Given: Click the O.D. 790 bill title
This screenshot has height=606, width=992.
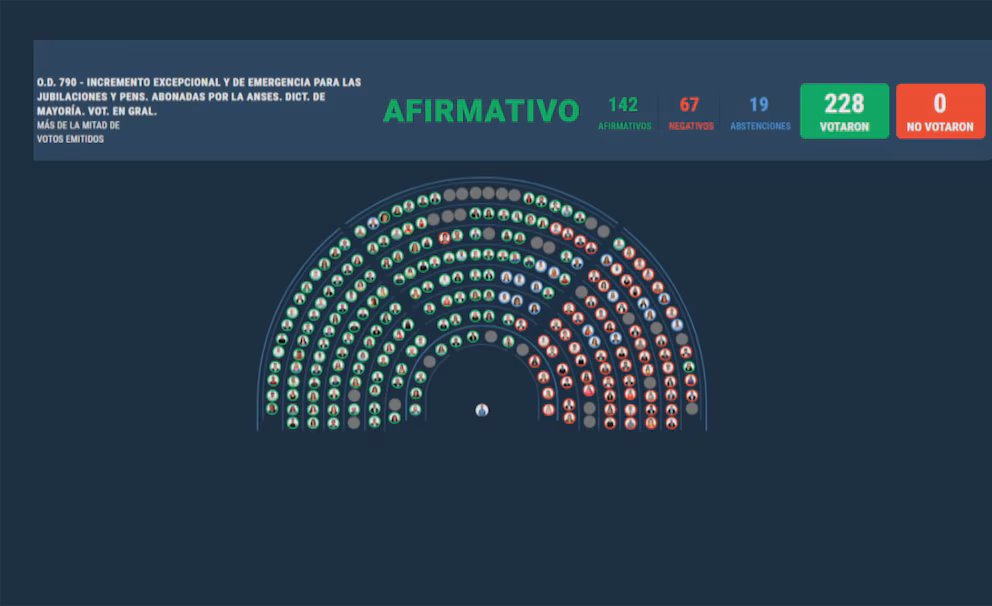Looking at the screenshot, I should (198, 97).
